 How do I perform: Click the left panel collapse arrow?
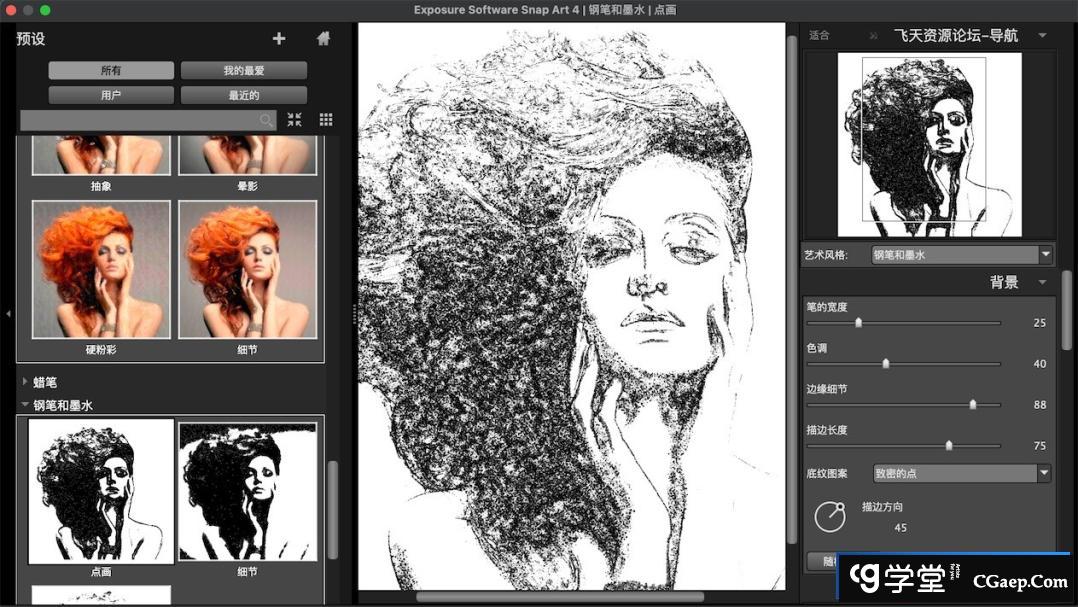[x=8, y=314]
